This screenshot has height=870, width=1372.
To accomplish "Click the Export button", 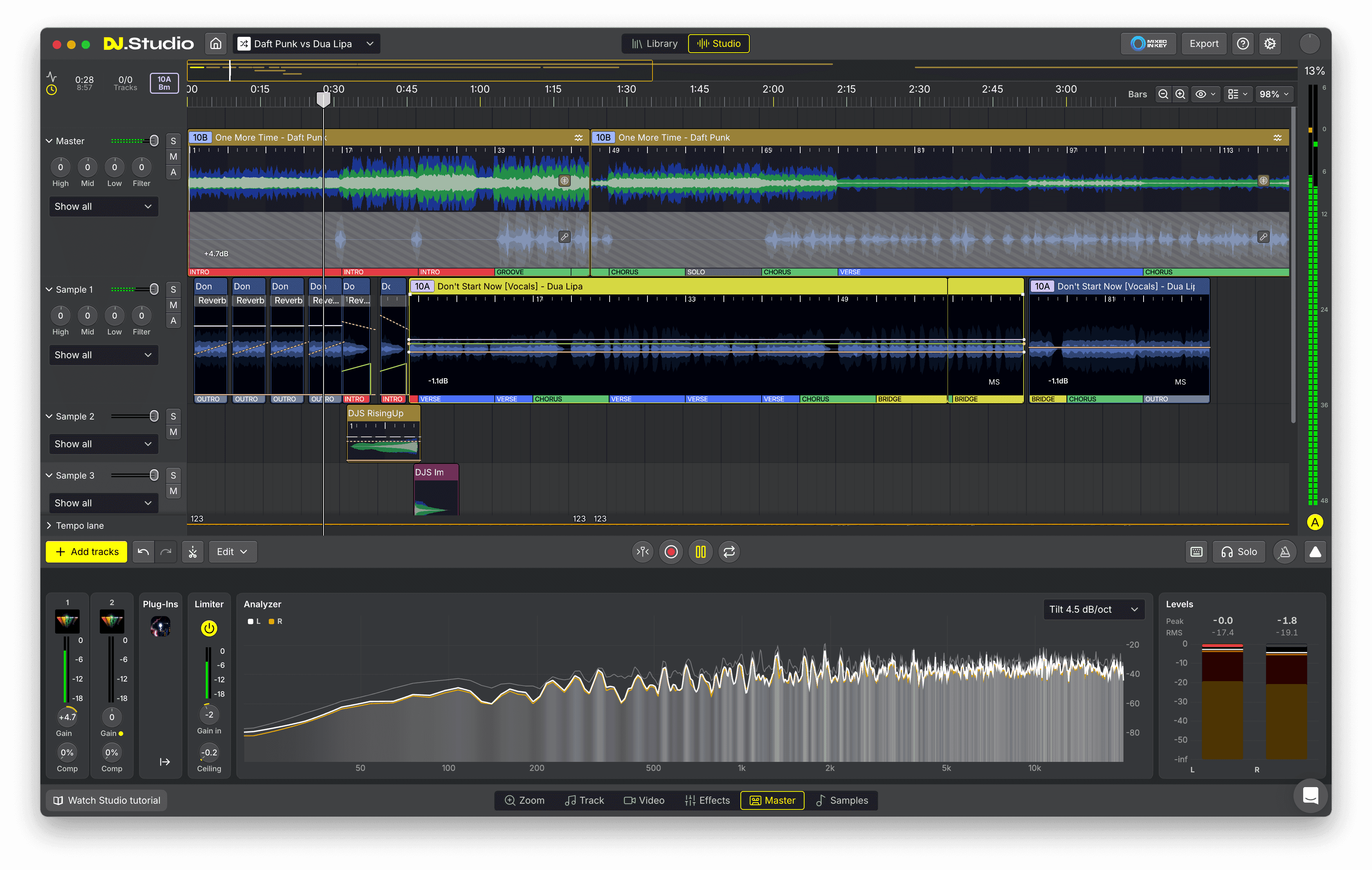I will [x=1203, y=43].
